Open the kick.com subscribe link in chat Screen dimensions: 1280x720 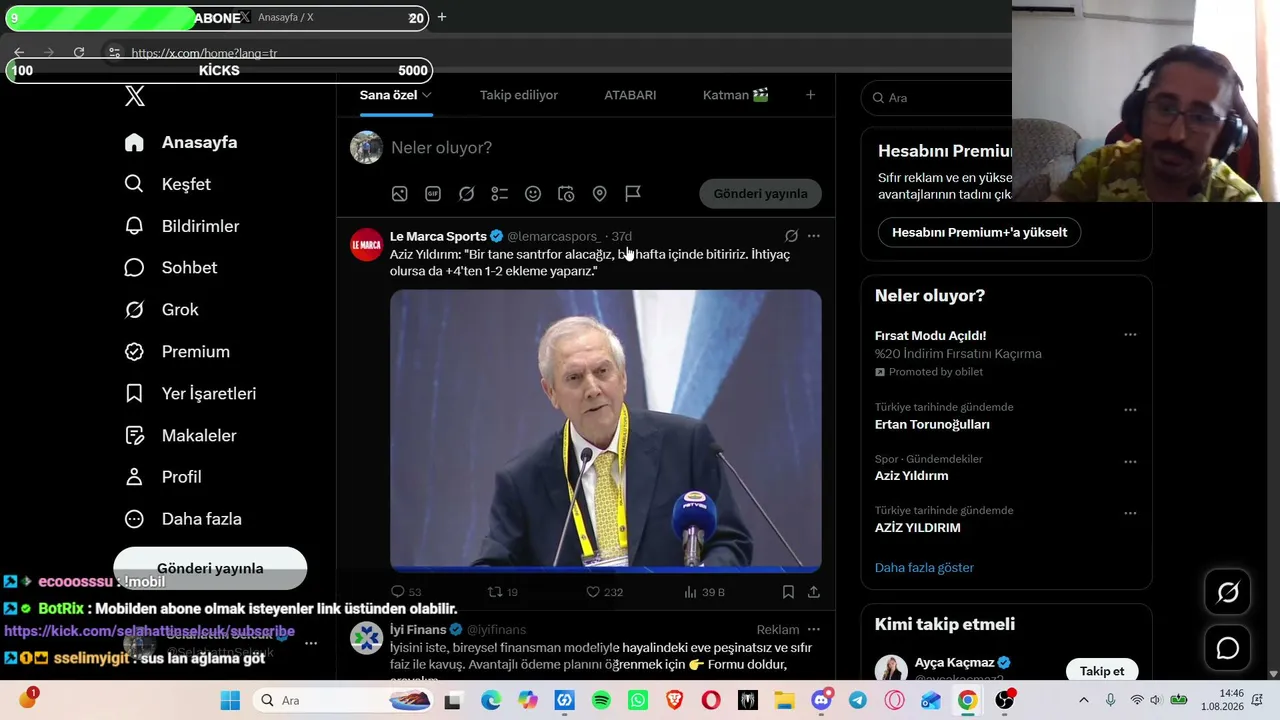pos(149,631)
